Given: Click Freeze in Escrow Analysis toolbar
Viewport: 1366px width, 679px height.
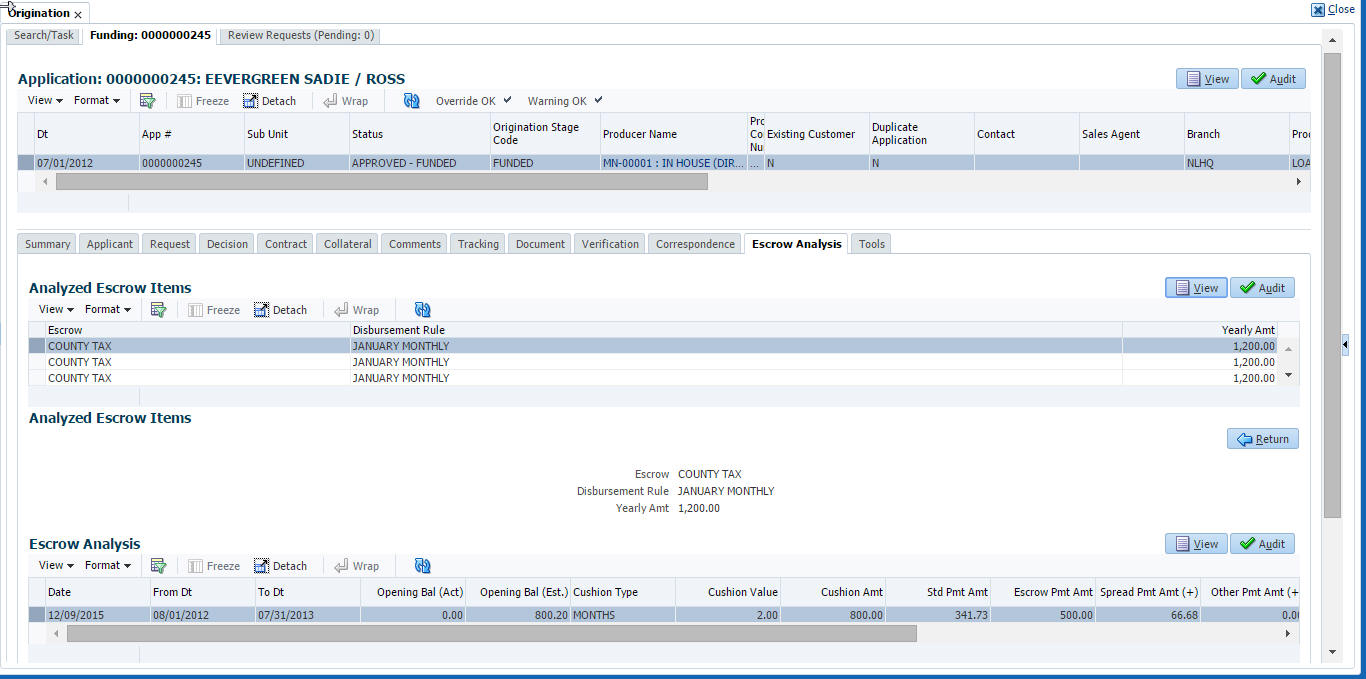Looking at the screenshot, I should (214, 566).
